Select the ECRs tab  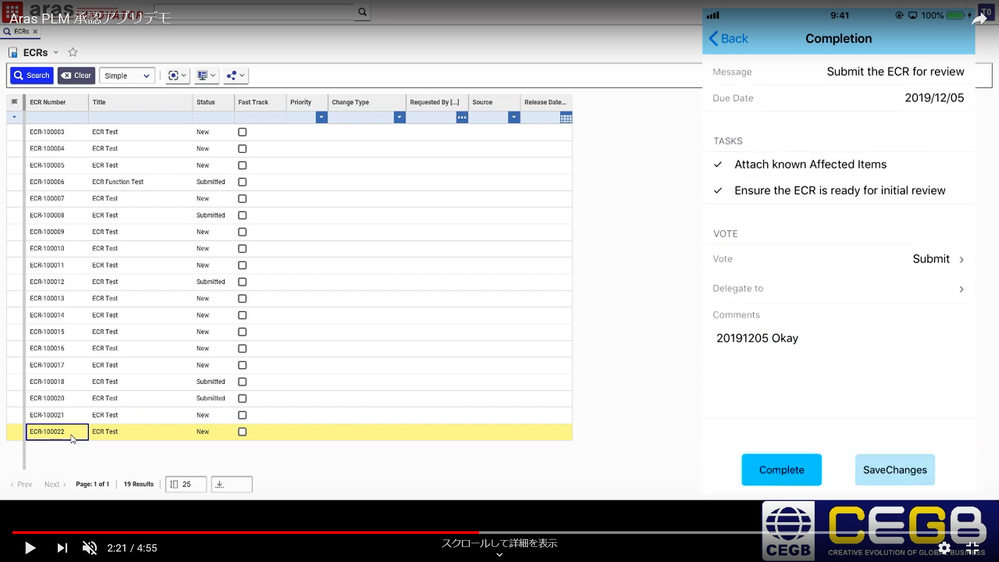[x=20, y=32]
